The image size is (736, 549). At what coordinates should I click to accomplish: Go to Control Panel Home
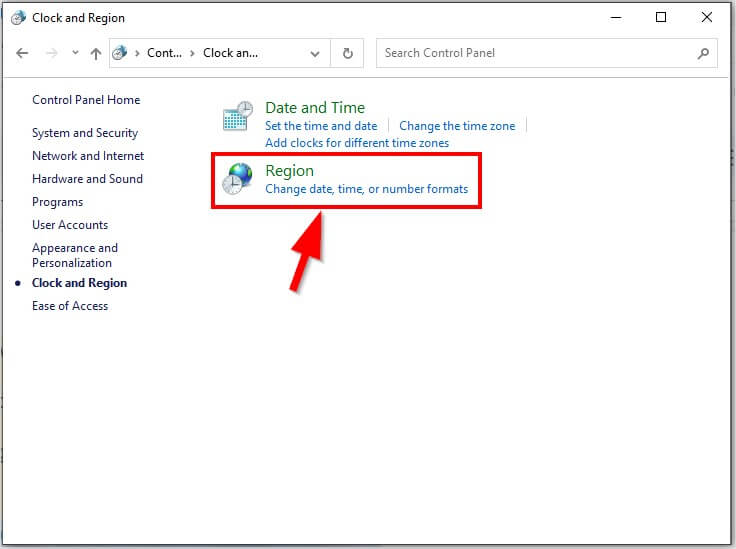coord(86,99)
